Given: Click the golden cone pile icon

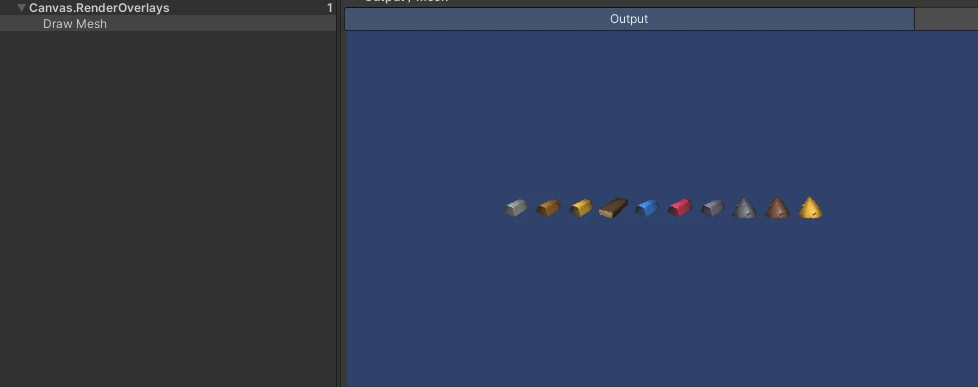Looking at the screenshot, I should (x=810, y=208).
